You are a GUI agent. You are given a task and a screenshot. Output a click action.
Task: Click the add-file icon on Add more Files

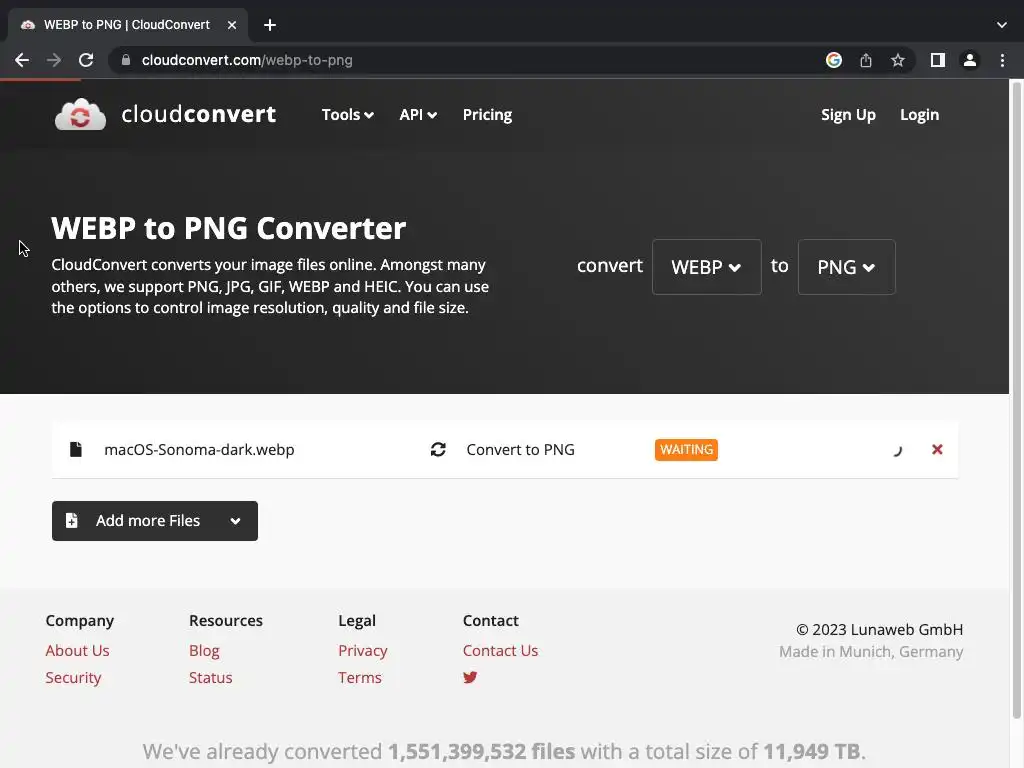coord(71,520)
